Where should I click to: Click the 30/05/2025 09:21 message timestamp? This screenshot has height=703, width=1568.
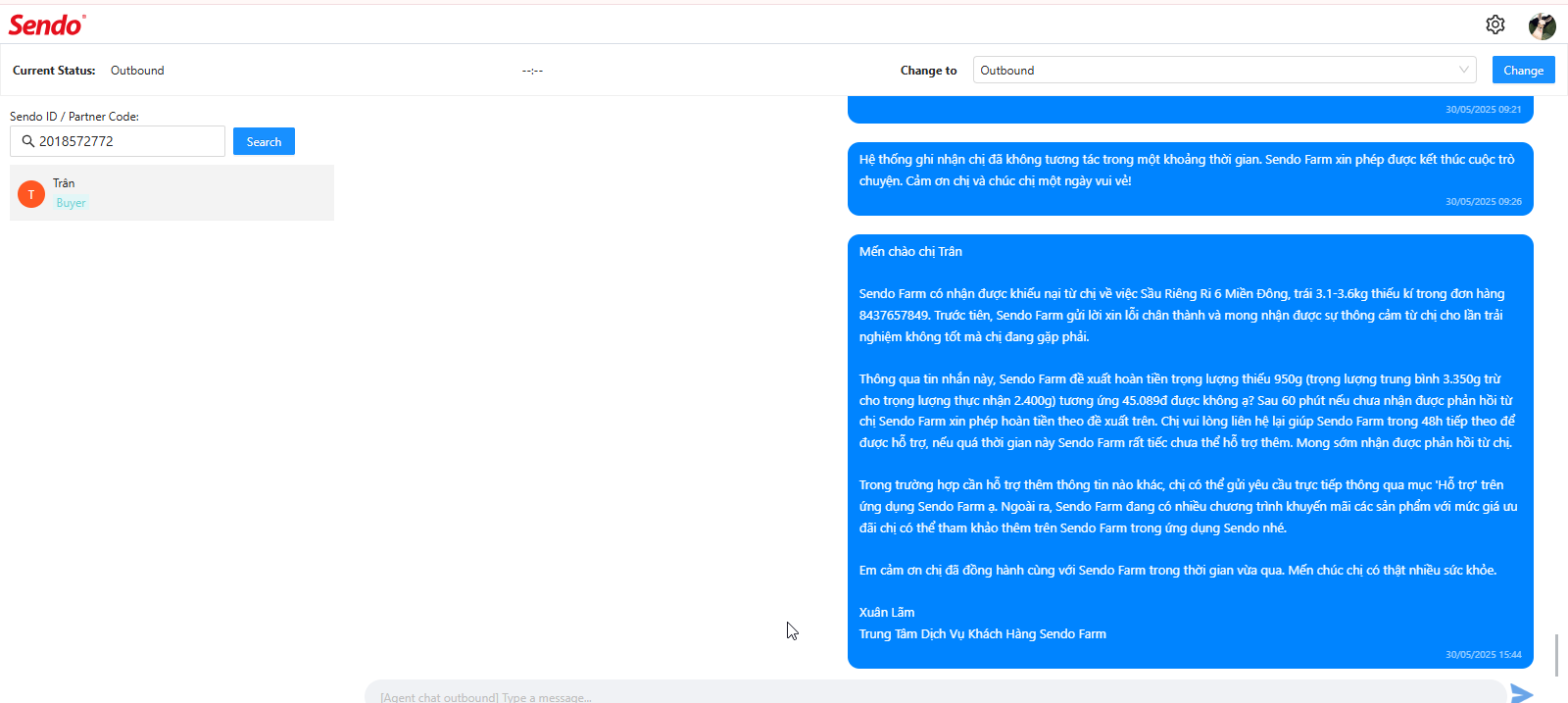tap(1483, 109)
